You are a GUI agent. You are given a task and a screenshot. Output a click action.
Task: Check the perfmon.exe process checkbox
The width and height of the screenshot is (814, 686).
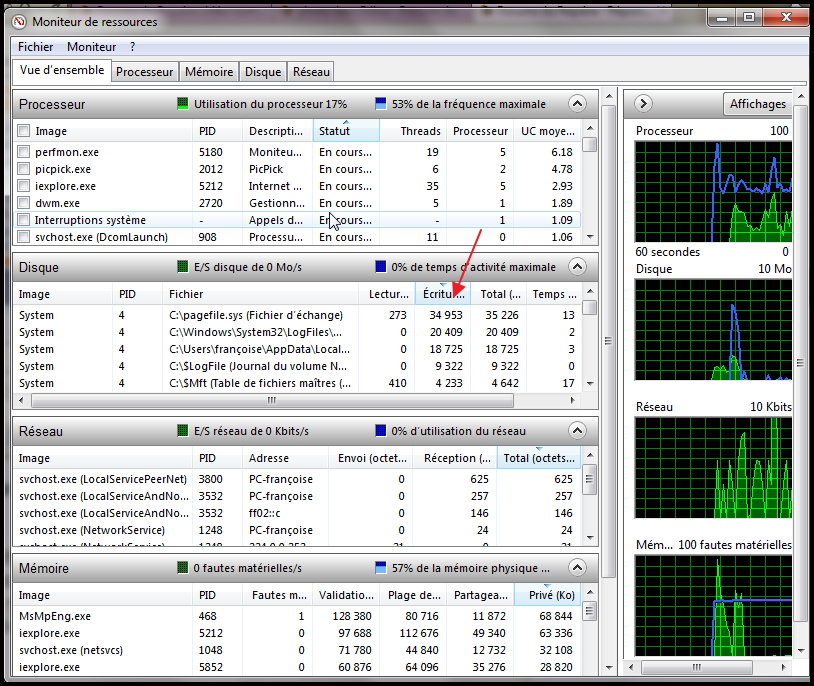point(23,152)
